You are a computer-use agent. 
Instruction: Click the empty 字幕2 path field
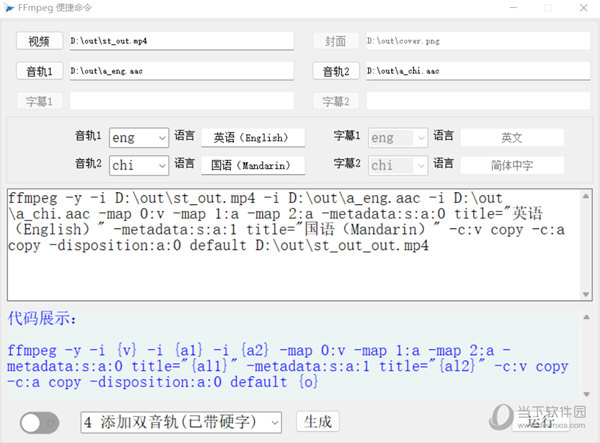tap(478, 101)
